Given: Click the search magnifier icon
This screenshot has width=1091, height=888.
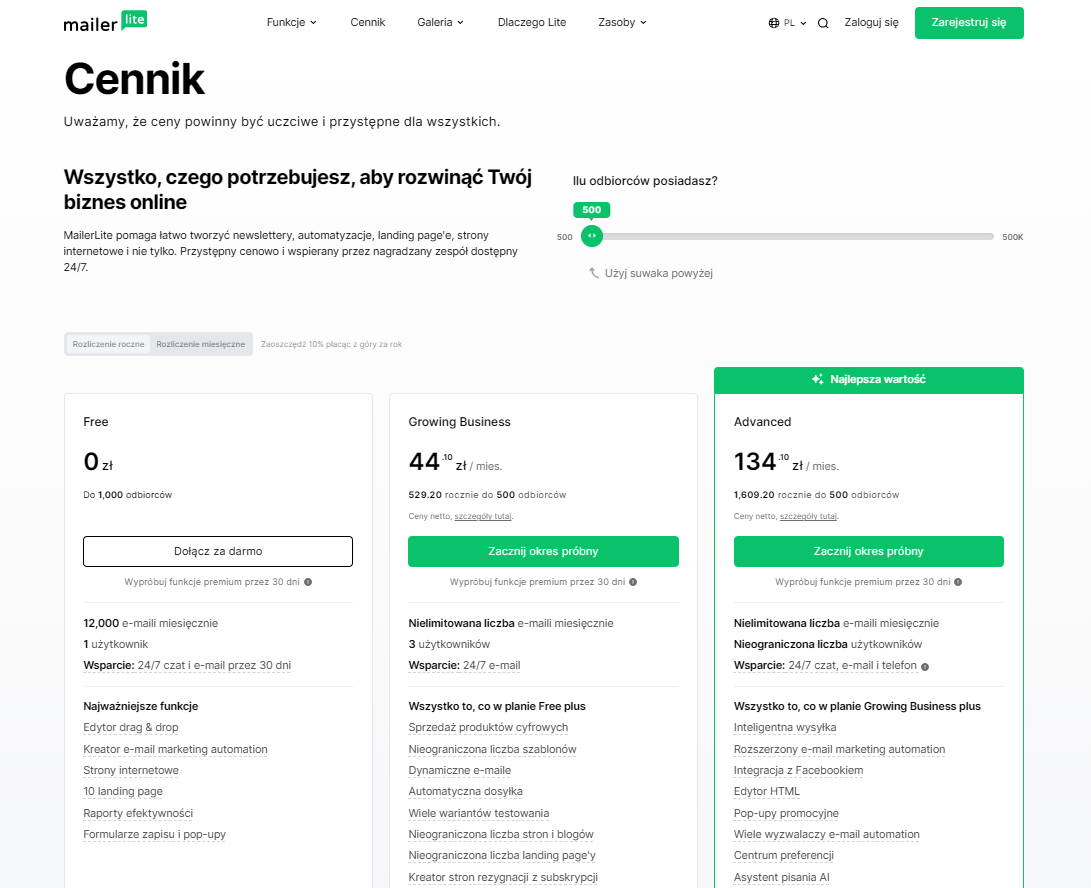Looking at the screenshot, I should (823, 22).
